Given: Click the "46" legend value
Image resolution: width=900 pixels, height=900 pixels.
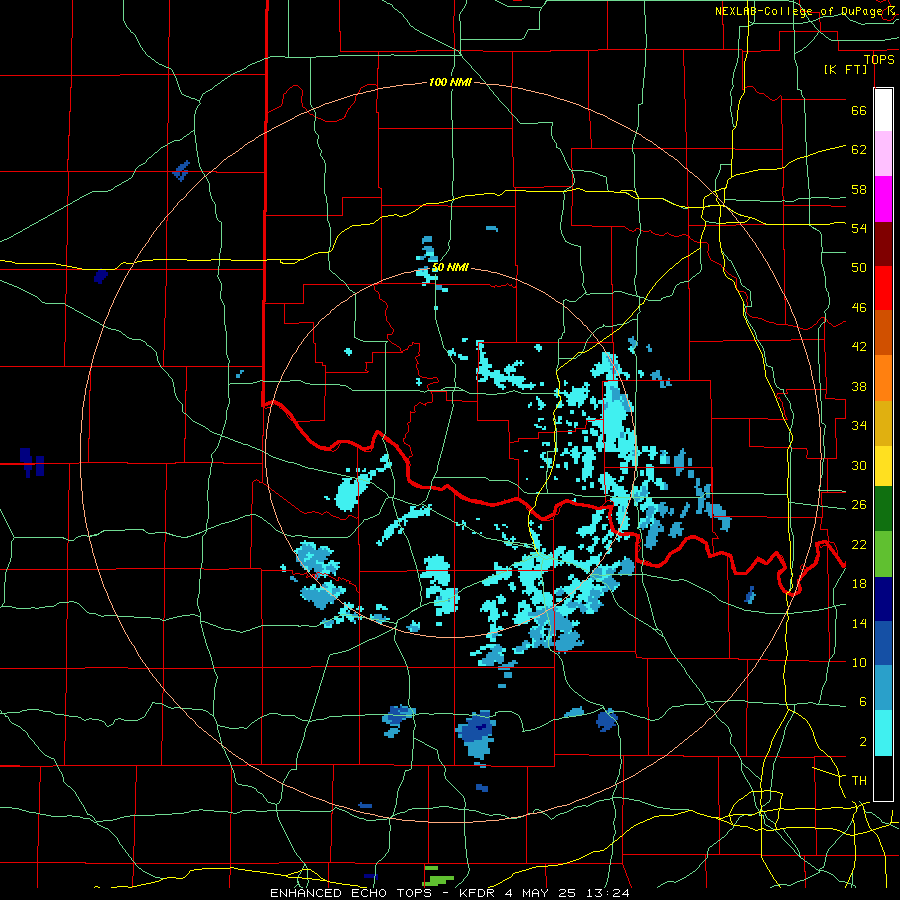Looking at the screenshot, I should 859,308.
